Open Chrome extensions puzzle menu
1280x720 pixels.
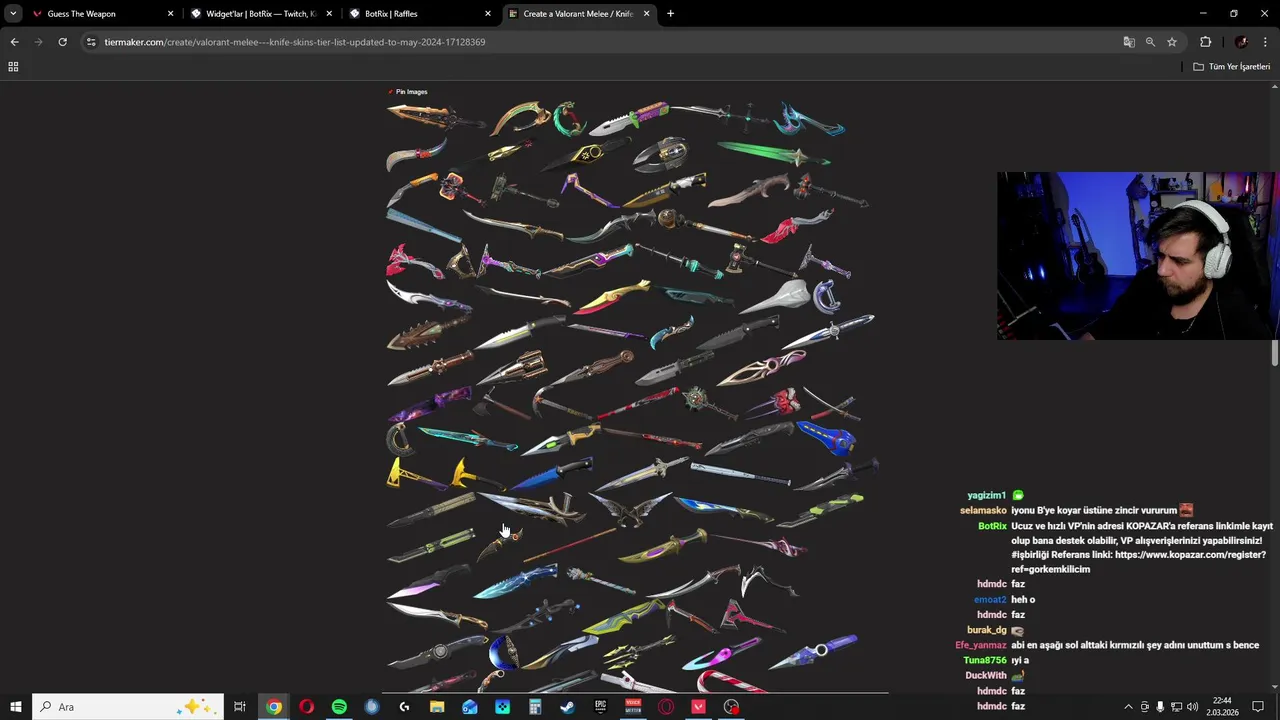(x=1205, y=42)
